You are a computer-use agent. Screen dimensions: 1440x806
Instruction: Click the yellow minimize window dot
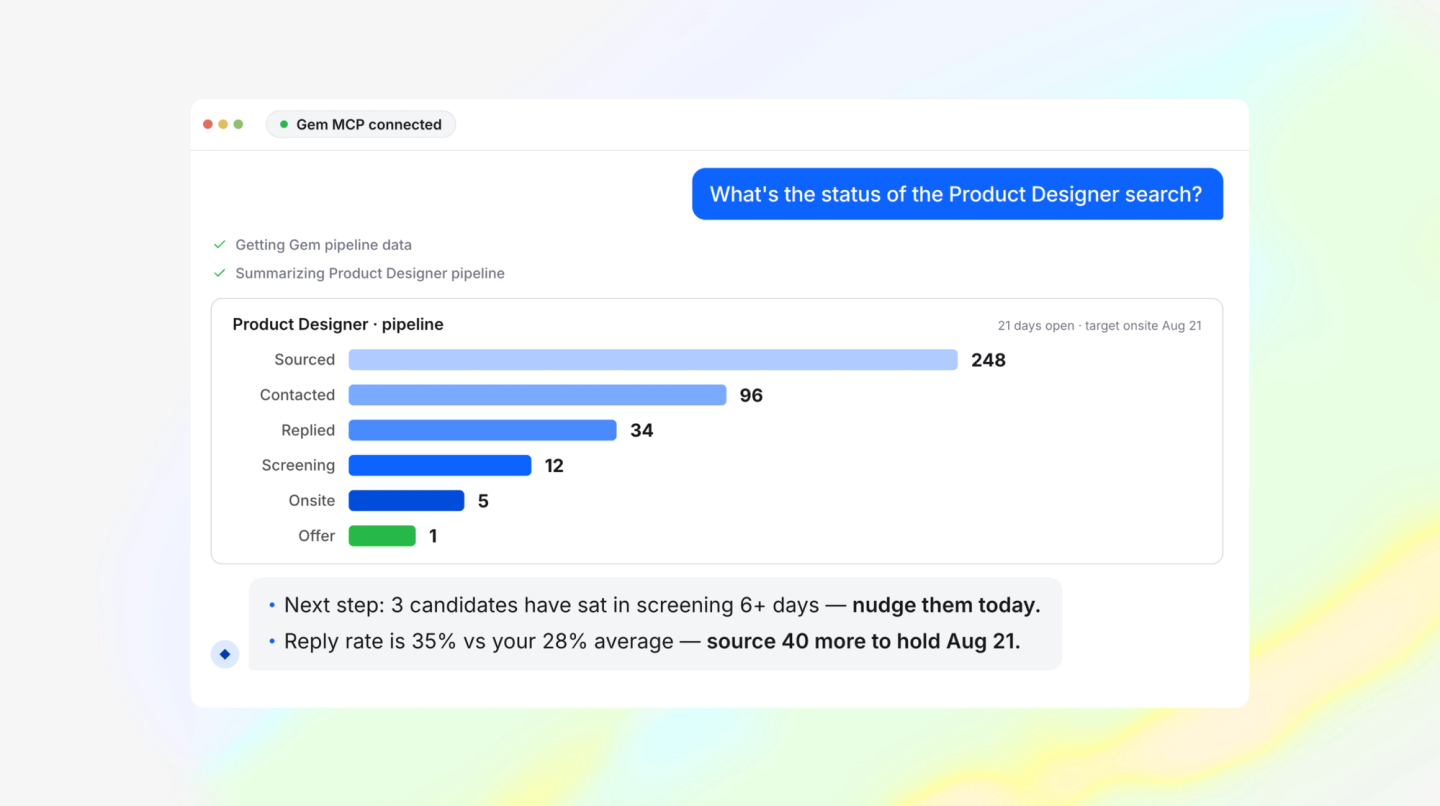[x=223, y=124]
